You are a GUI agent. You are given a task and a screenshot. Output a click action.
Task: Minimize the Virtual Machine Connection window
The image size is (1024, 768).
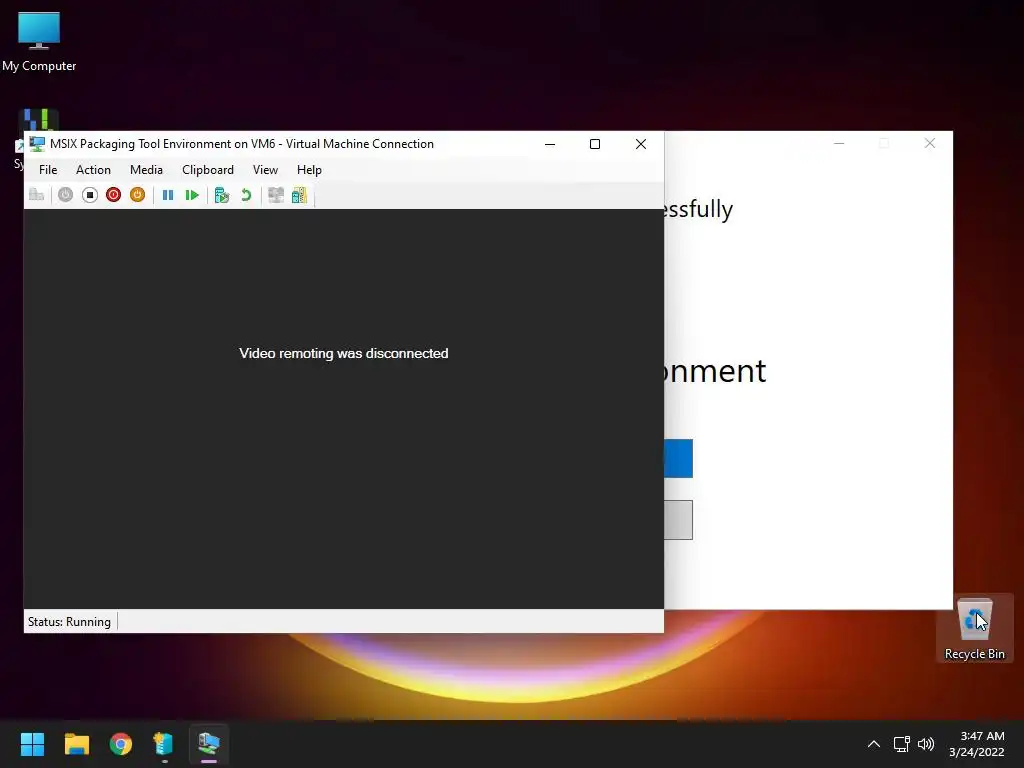pyautogui.click(x=550, y=144)
